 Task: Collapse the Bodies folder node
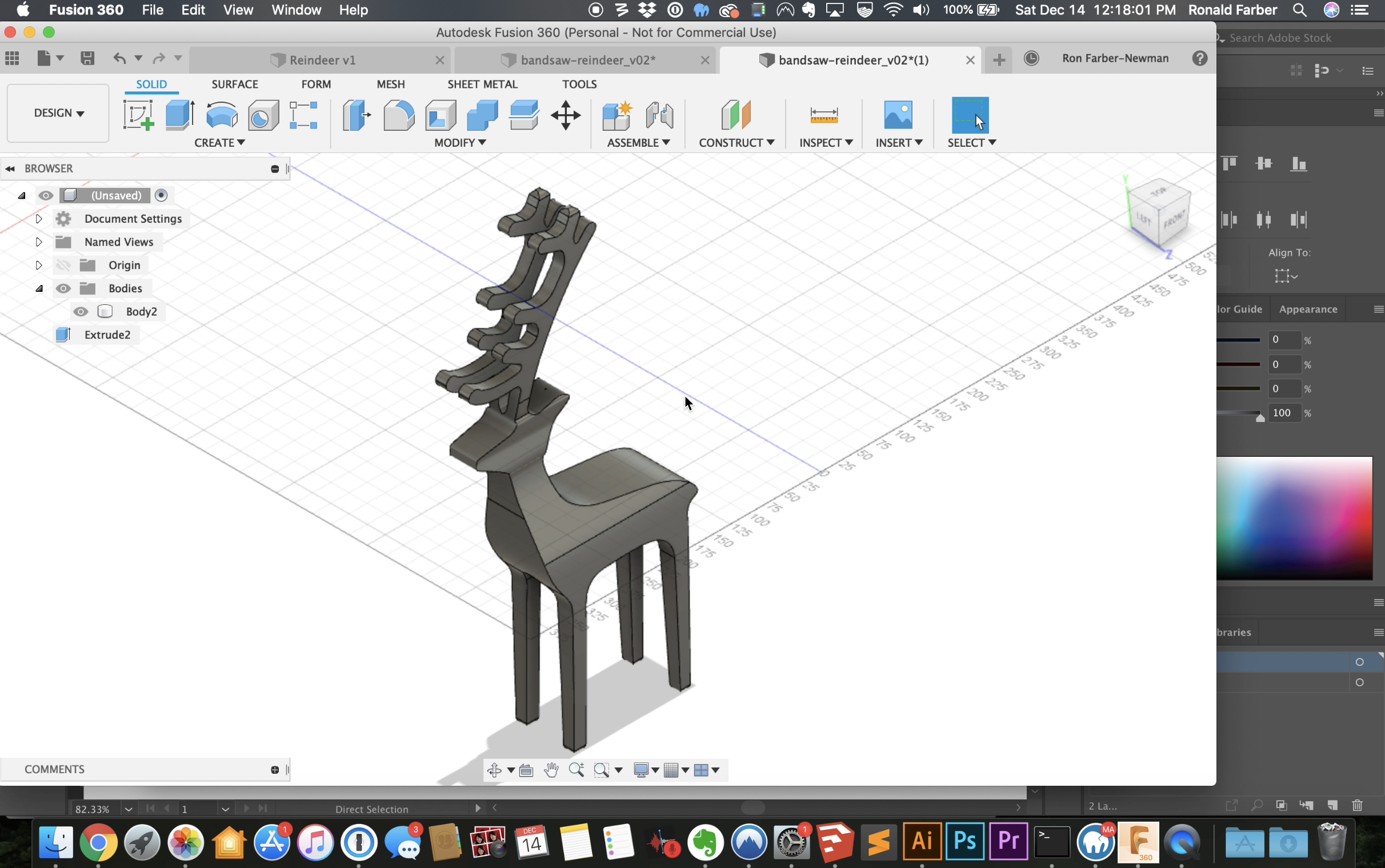(x=39, y=288)
